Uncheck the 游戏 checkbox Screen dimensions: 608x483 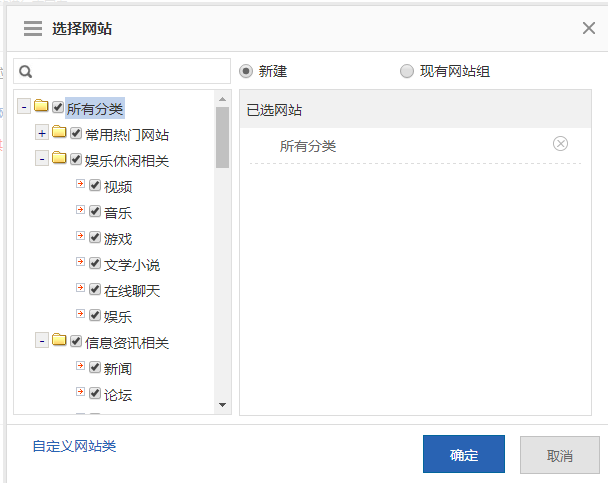tap(95, 237)
